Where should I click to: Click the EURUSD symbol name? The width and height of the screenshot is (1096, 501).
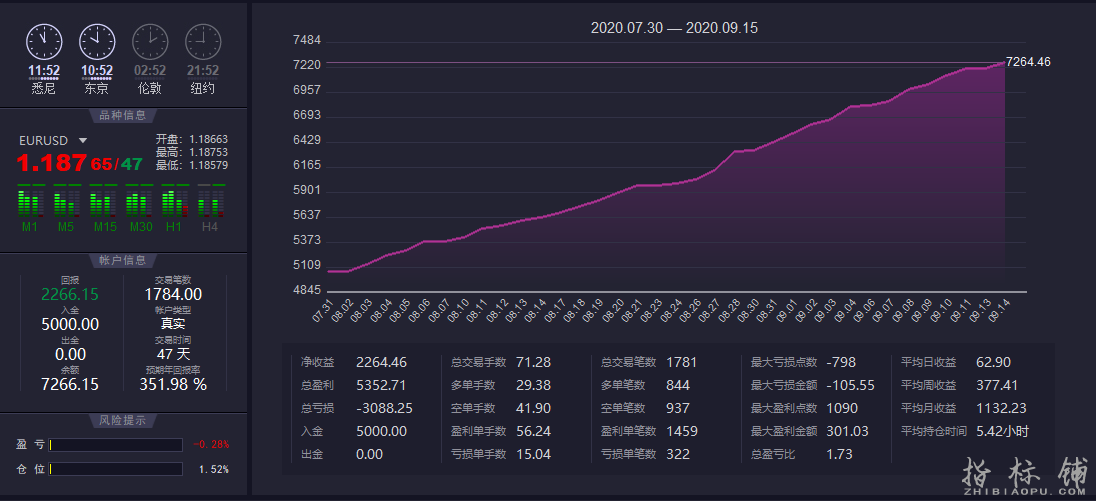pos(44,141)
